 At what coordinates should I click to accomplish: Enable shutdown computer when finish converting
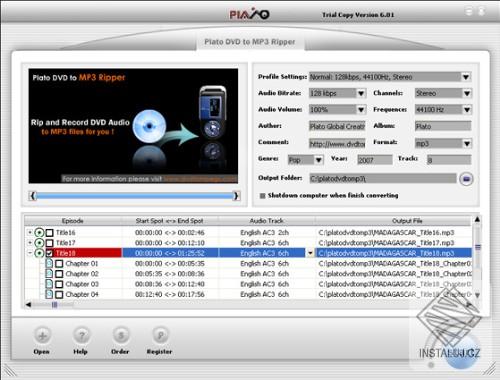[x=263, y=196]
